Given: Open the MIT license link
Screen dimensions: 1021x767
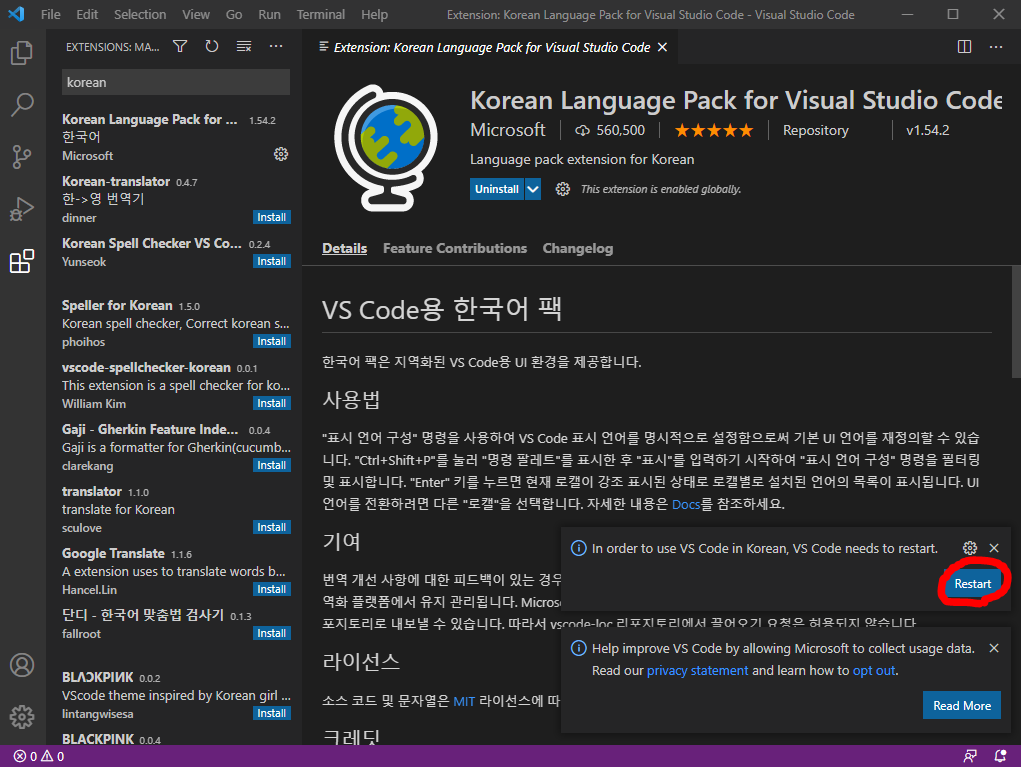Looking at the screenshot, I should coord(464,701).
